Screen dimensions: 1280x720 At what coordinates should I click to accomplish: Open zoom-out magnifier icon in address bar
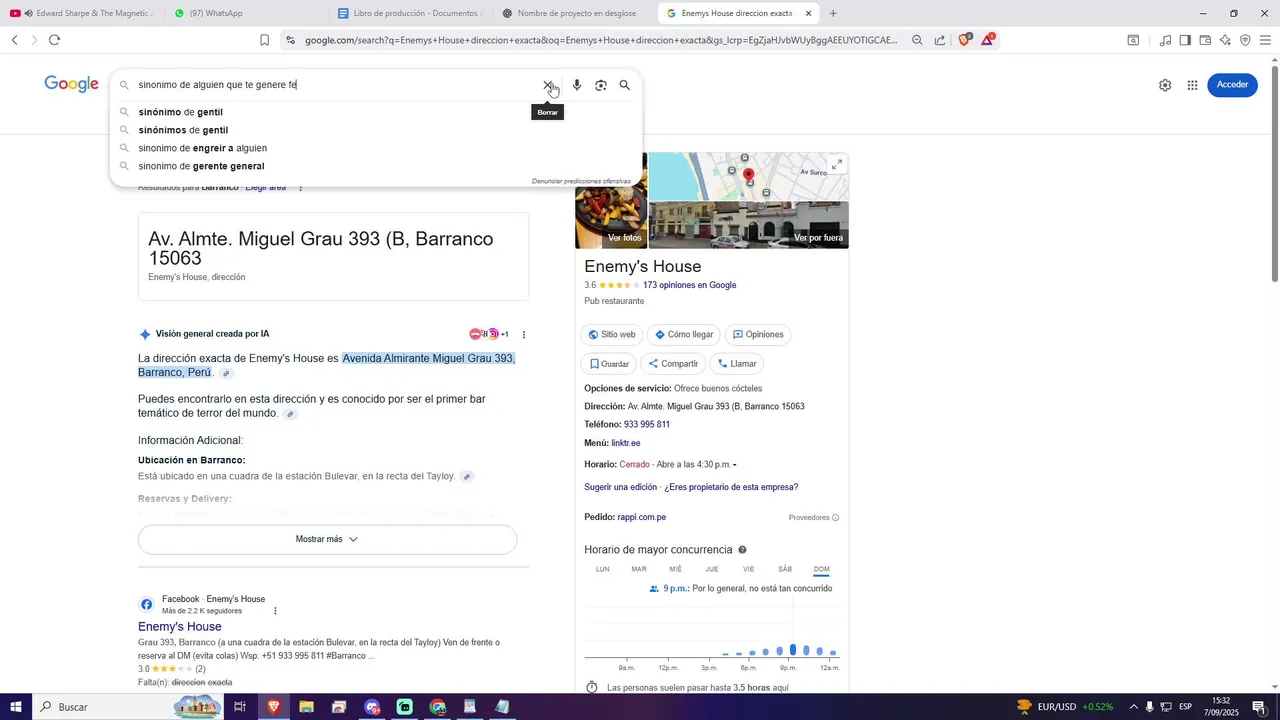click(x=917, y=40)
